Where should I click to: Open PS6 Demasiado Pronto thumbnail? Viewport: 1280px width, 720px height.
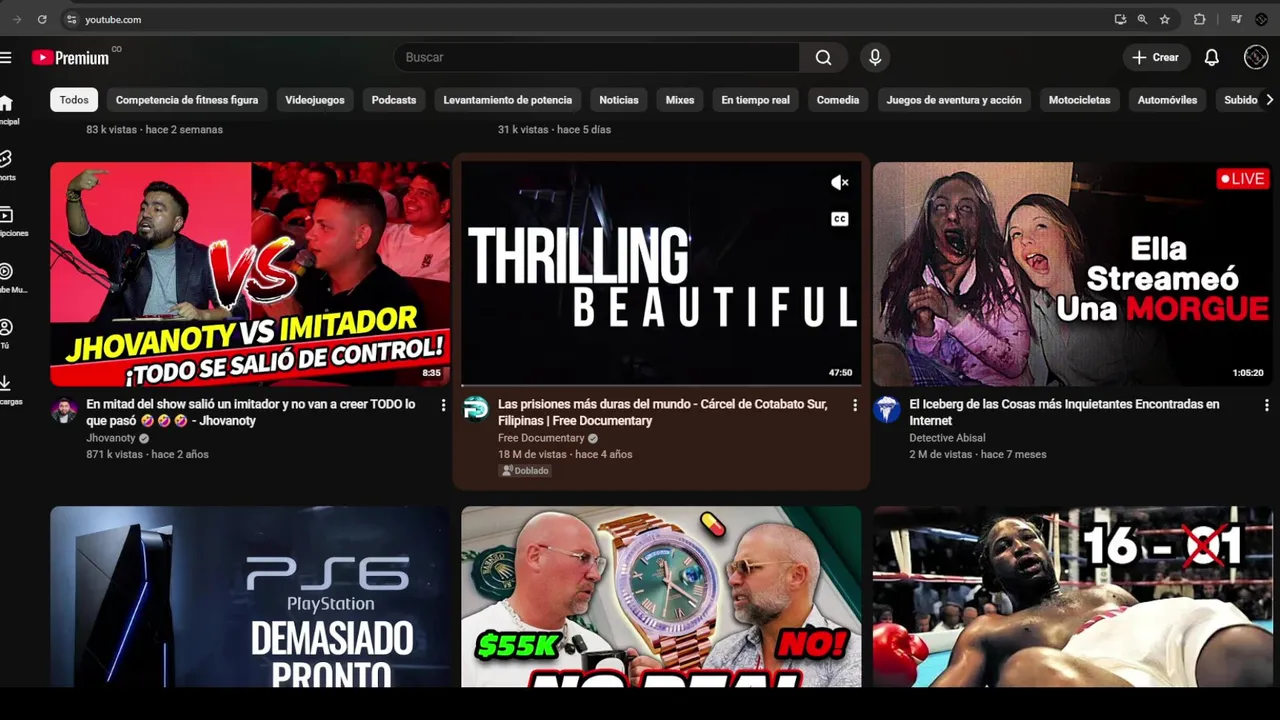(x=250, y=596)
